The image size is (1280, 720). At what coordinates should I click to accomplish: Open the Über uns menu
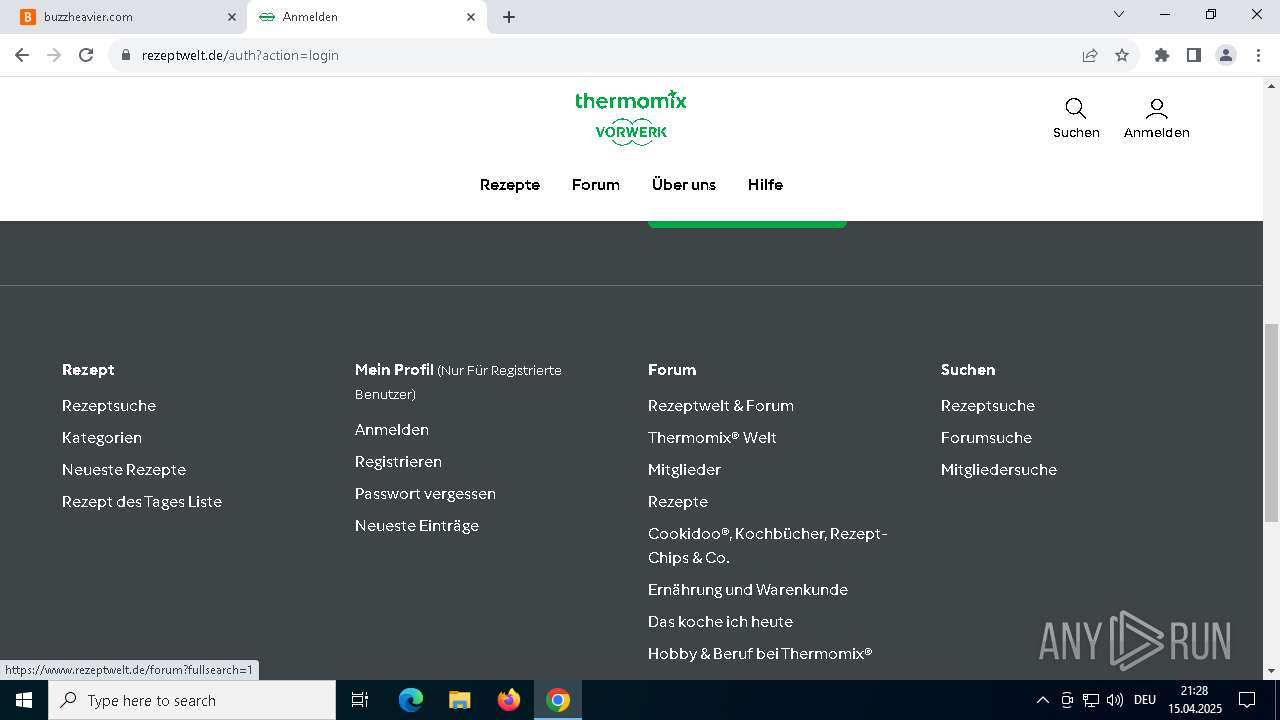tap(684, 185)
